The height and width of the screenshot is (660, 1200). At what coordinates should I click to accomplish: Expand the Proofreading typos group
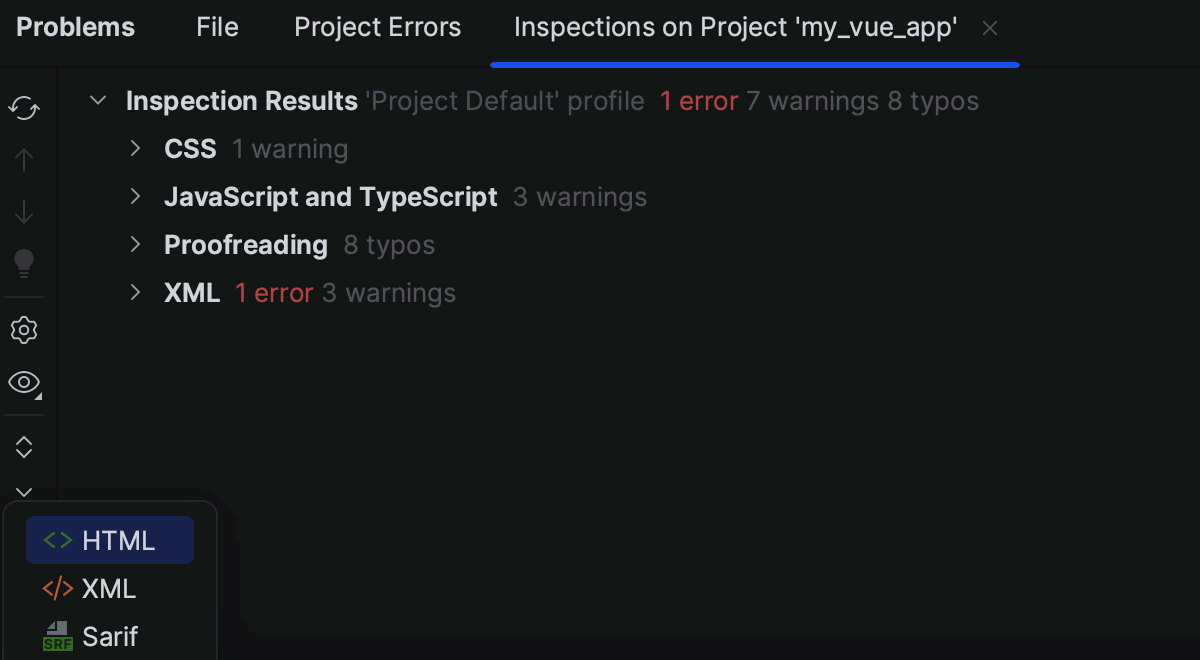pos(136,244)
